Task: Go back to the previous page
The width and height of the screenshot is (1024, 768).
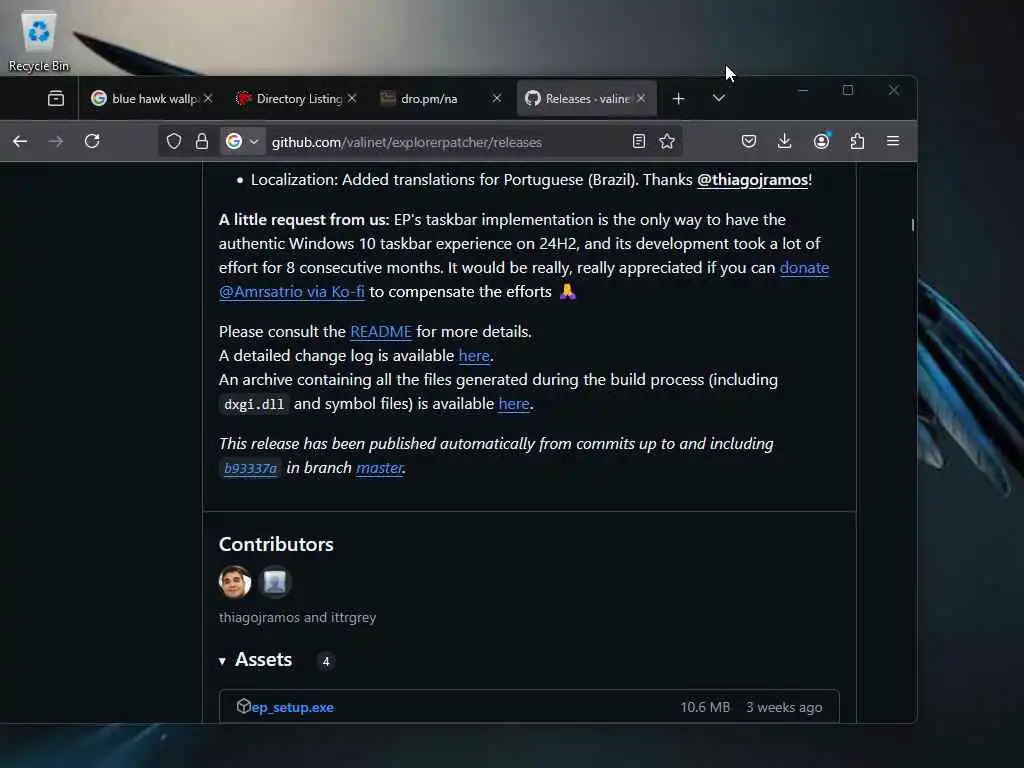Action: click(x=20, y=141)
